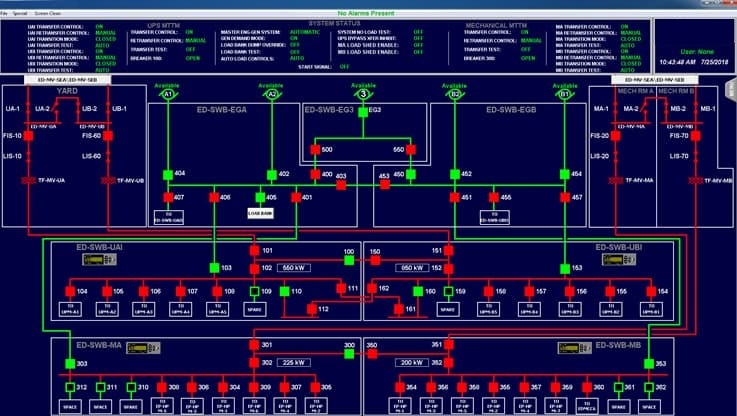Select the EG3 generator icon
This screenshot has height=416, width=737.
point(366,109)
